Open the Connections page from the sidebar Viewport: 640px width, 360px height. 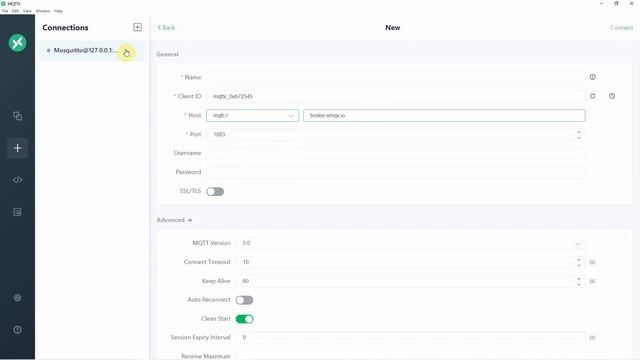coord(18,116)
